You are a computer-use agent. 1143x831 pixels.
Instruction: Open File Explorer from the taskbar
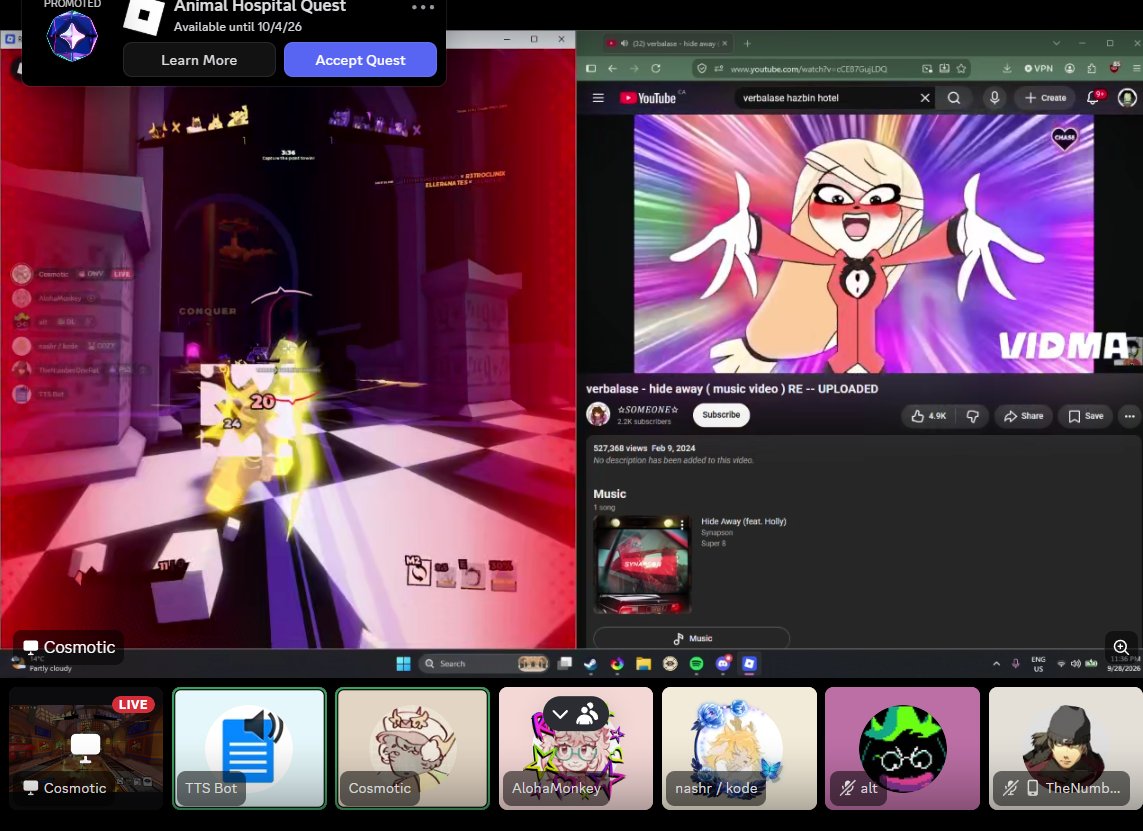click(x=643, y=663)
